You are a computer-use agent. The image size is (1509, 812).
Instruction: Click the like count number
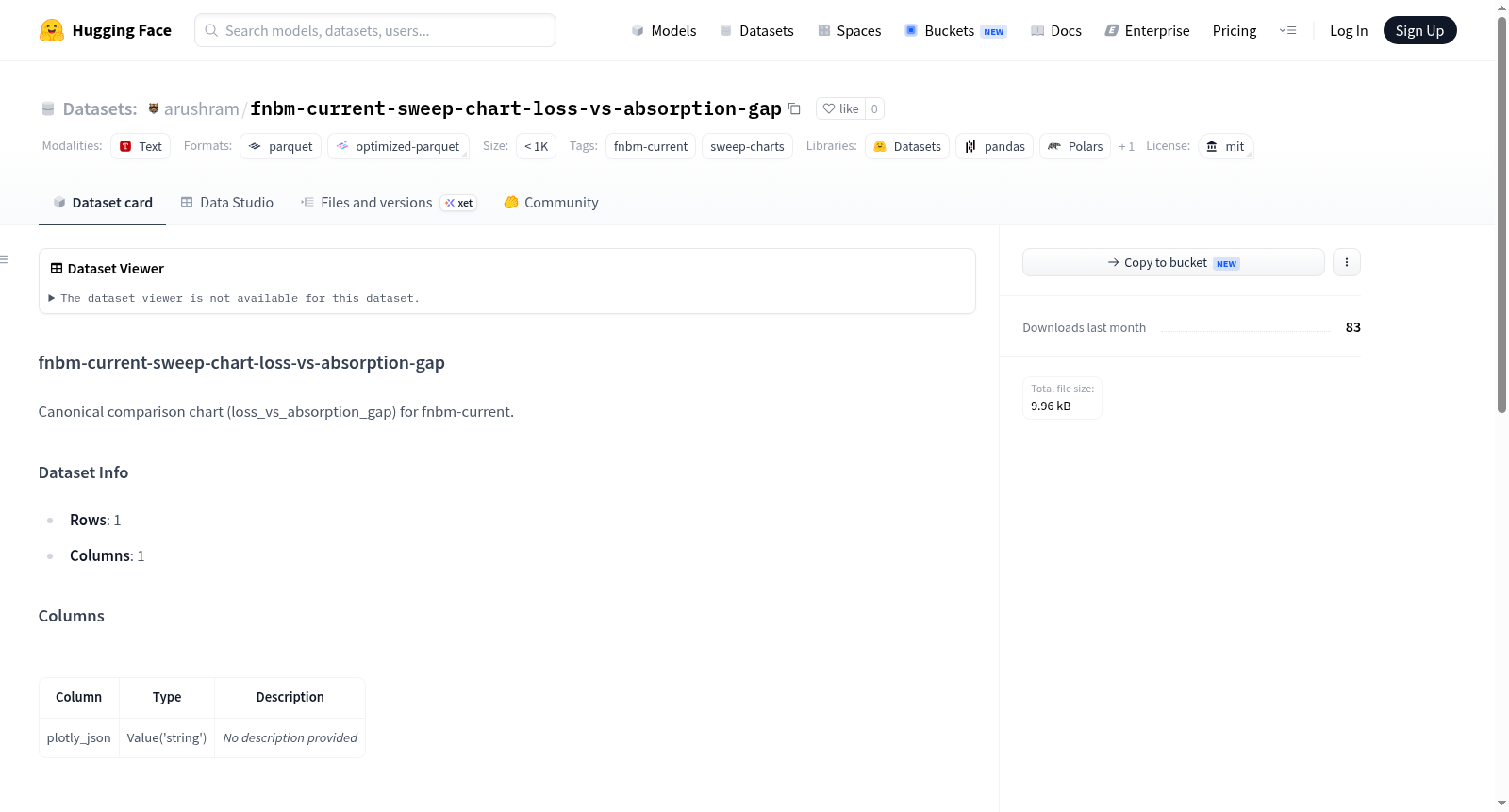pyautogui.click(x=874, y=108)
